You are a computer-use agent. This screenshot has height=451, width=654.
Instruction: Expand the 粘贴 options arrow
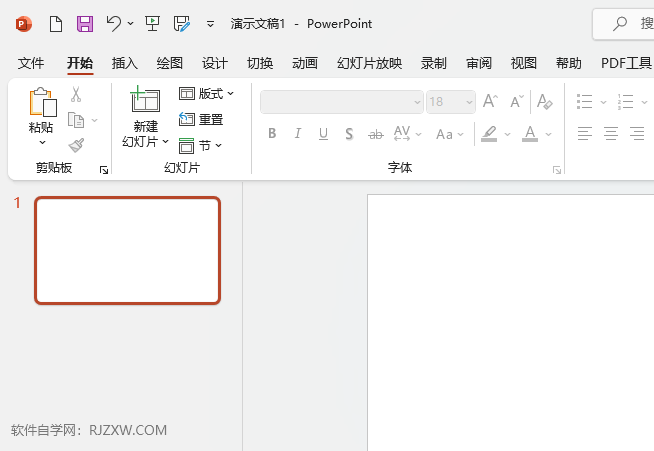(42, 143)
